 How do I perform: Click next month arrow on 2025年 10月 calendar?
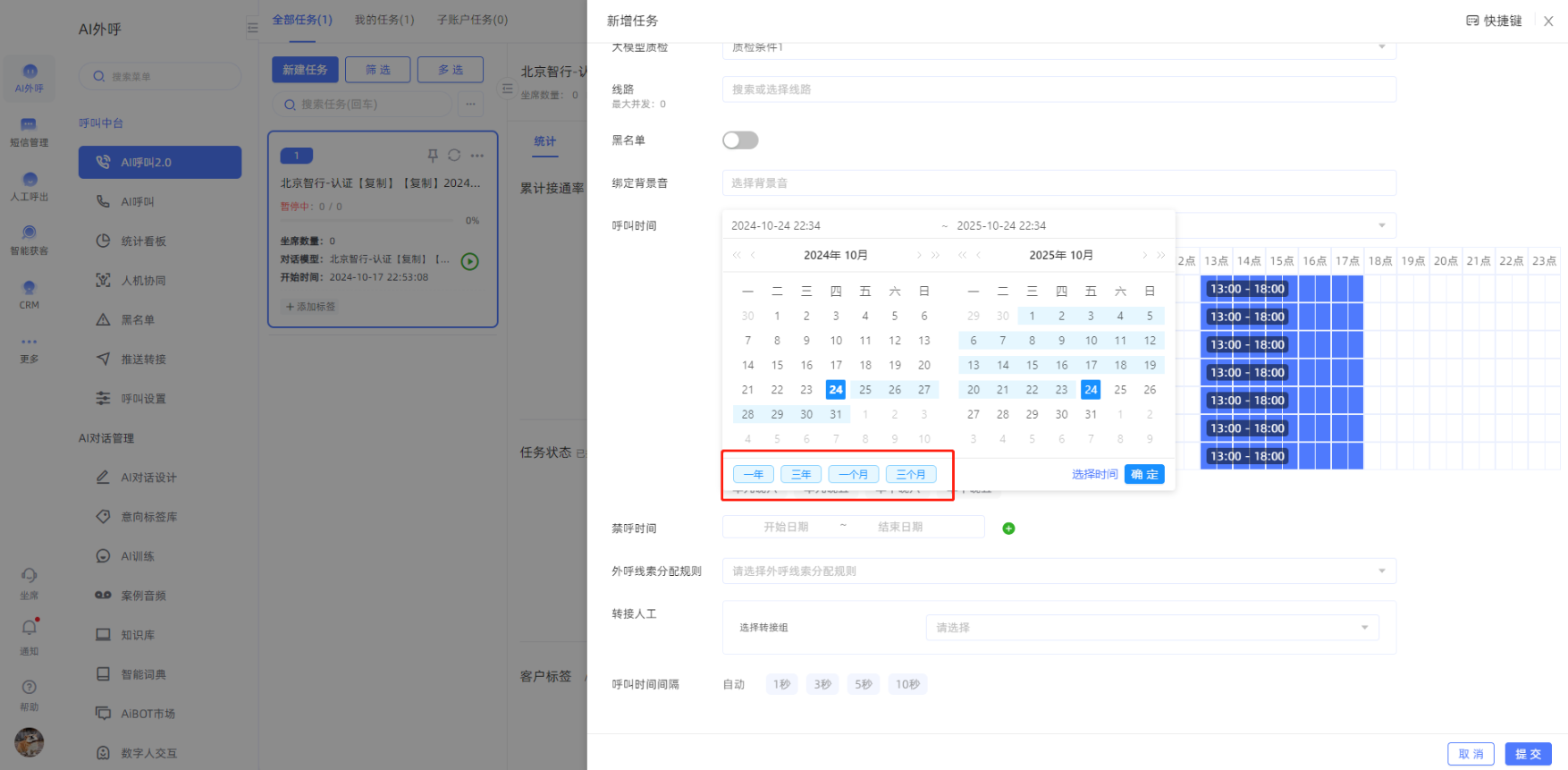pyautogui.click(x=1144, y=256)
